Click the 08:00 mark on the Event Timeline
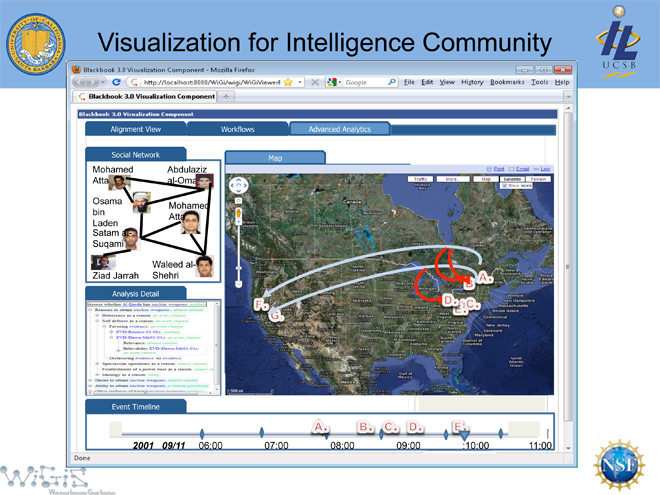This screenshot has height=495, width=660. pyautogui.click(x=343, y=445)
